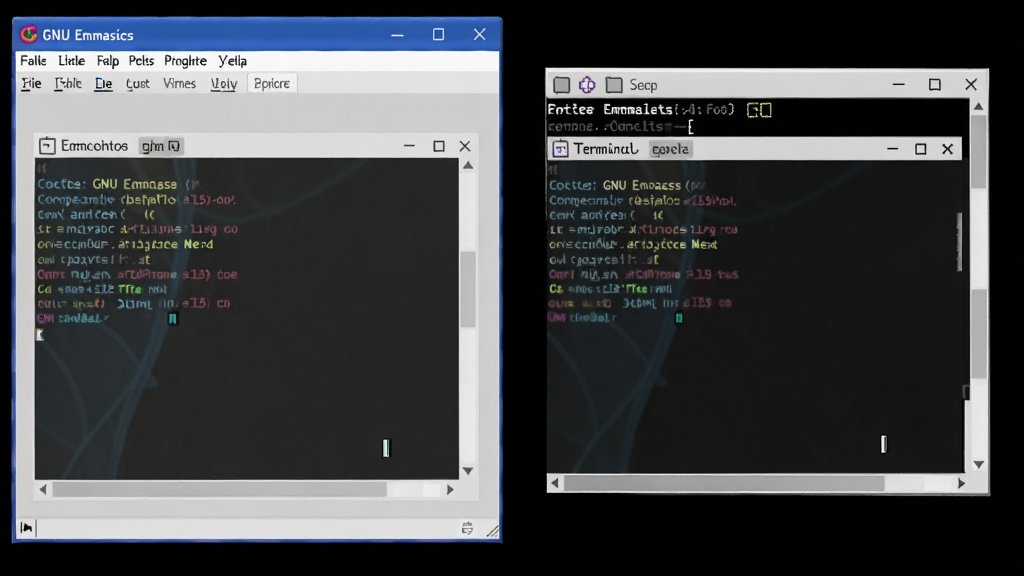Click scroll right arrow in Secp window

pyautogui.click(x=961, y=483)
